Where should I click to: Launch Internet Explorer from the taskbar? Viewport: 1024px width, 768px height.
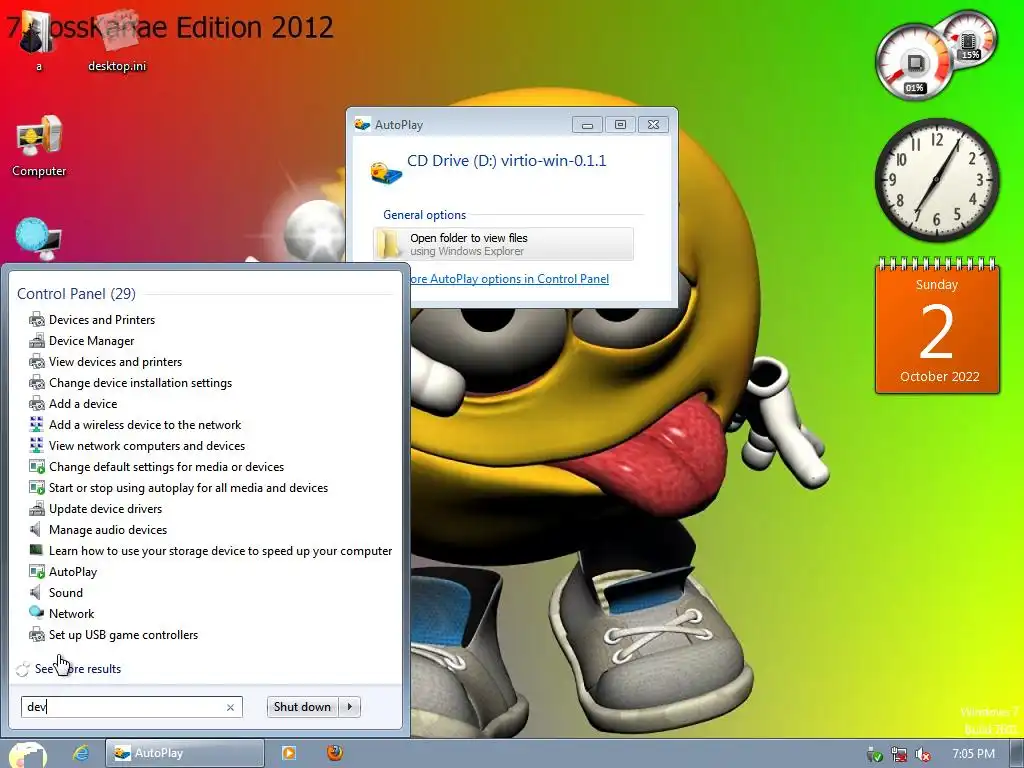pos(81,753)
